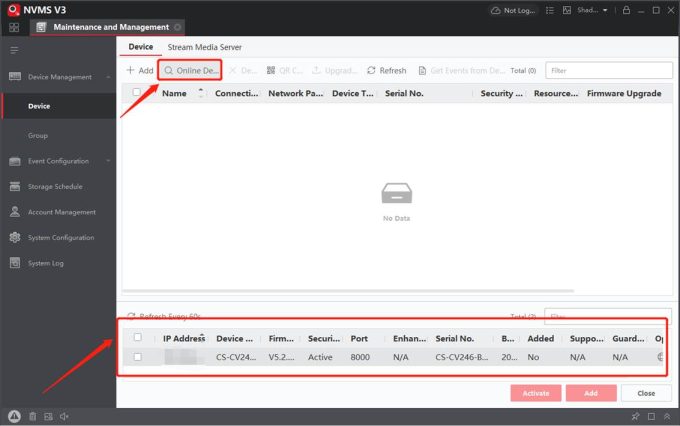
Task: Click the grid menu icon below the logo
Action: 15,27
